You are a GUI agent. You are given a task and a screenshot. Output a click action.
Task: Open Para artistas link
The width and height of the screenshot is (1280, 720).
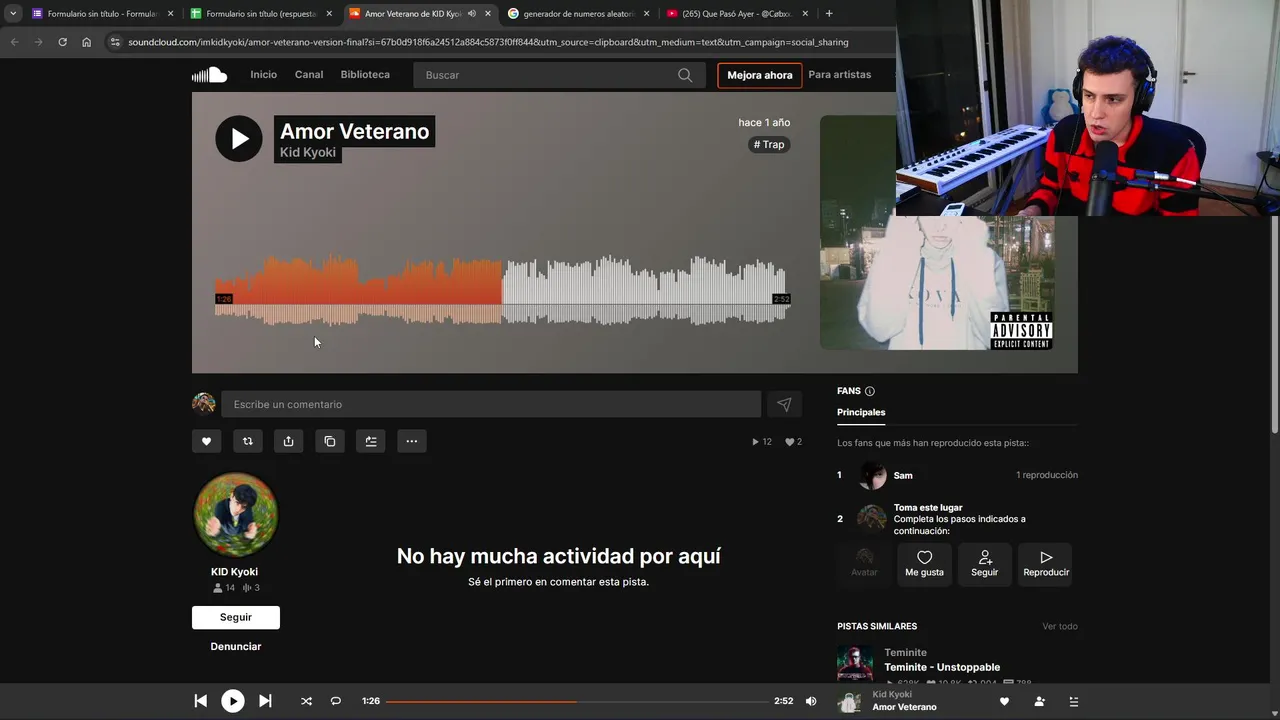(x=840, y=75)
